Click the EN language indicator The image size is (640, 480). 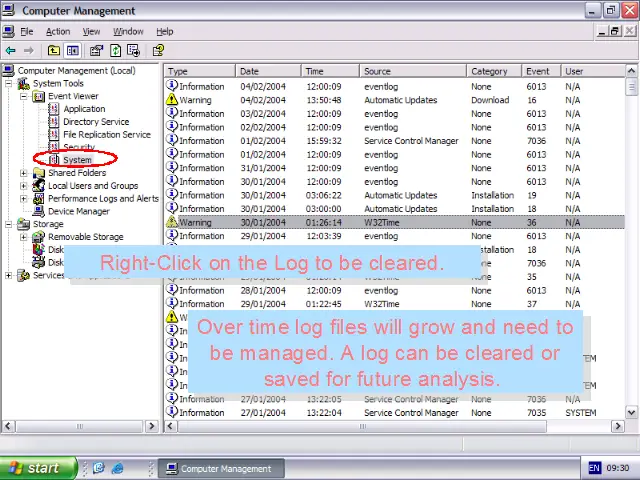pyautogui.click(x=594, y=468)
